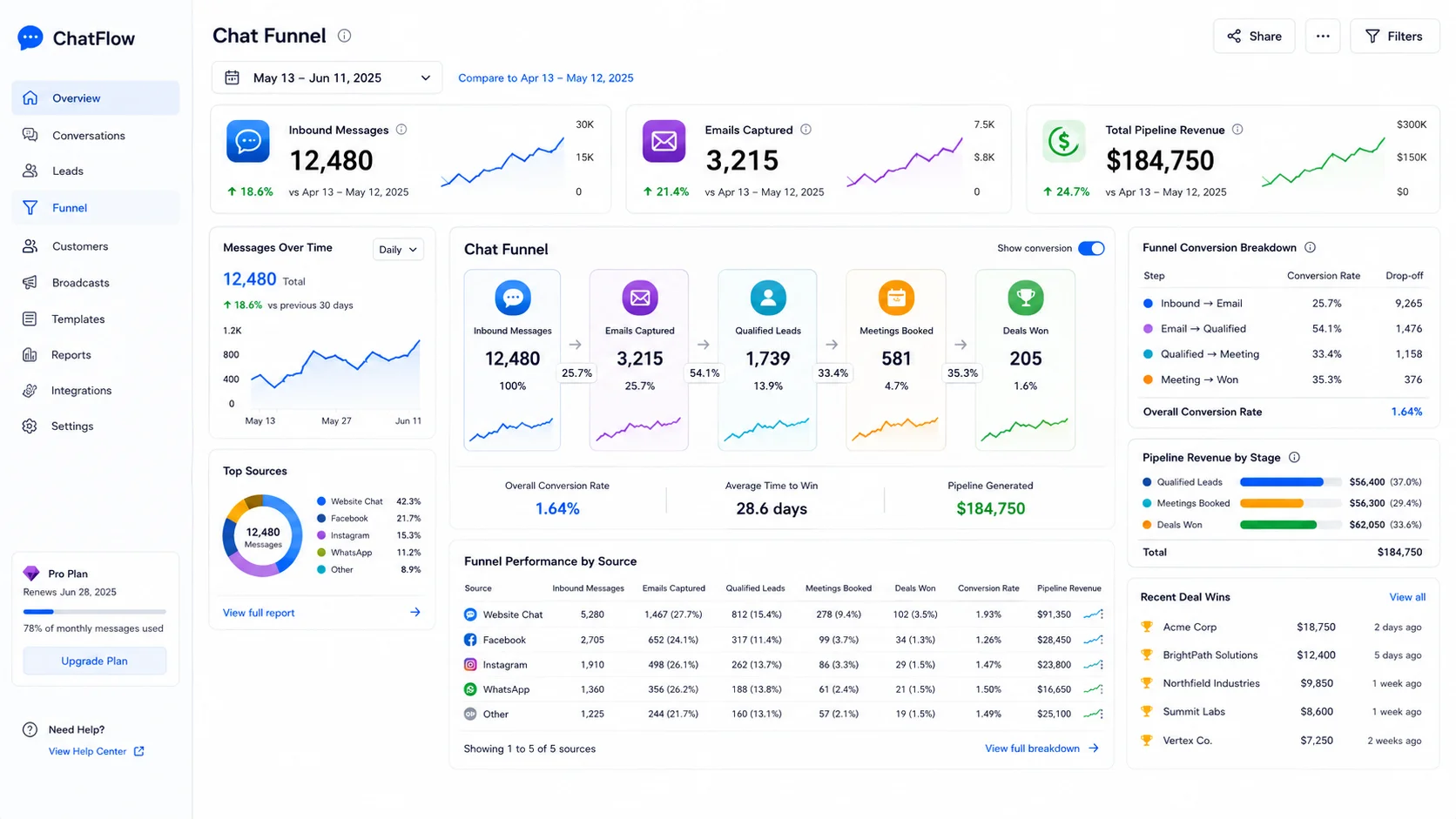Click the Share button
Viewport: 1456px width, 819px height.
point(1254,37)
